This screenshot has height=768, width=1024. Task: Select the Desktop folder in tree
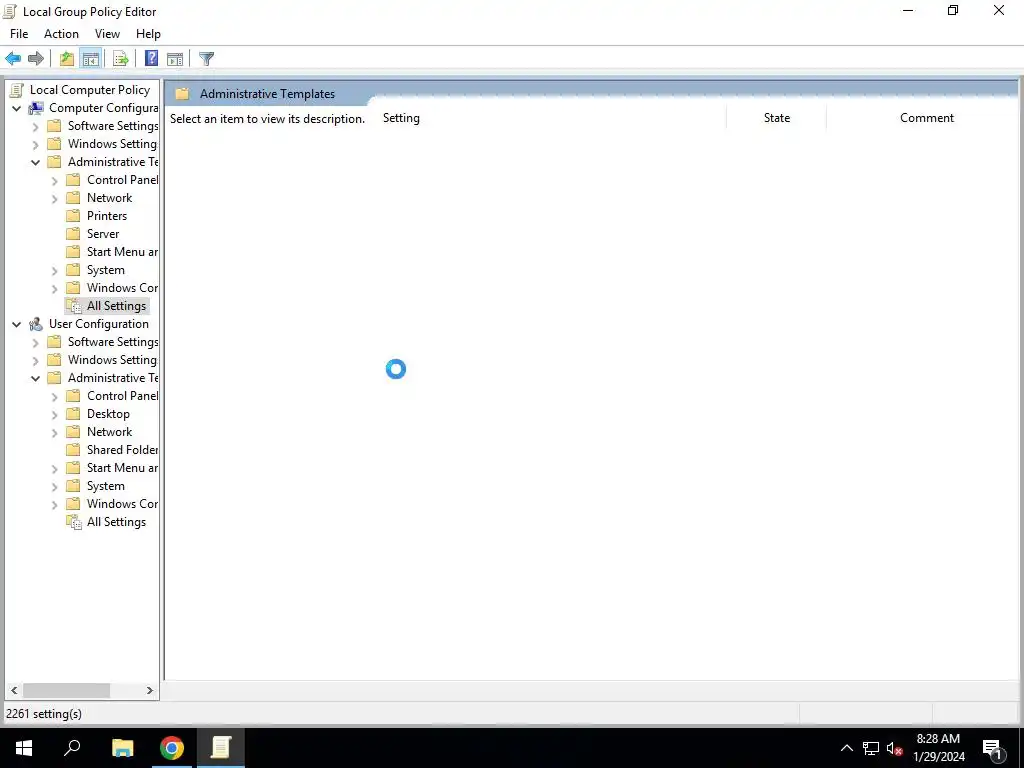click(108, 414)
